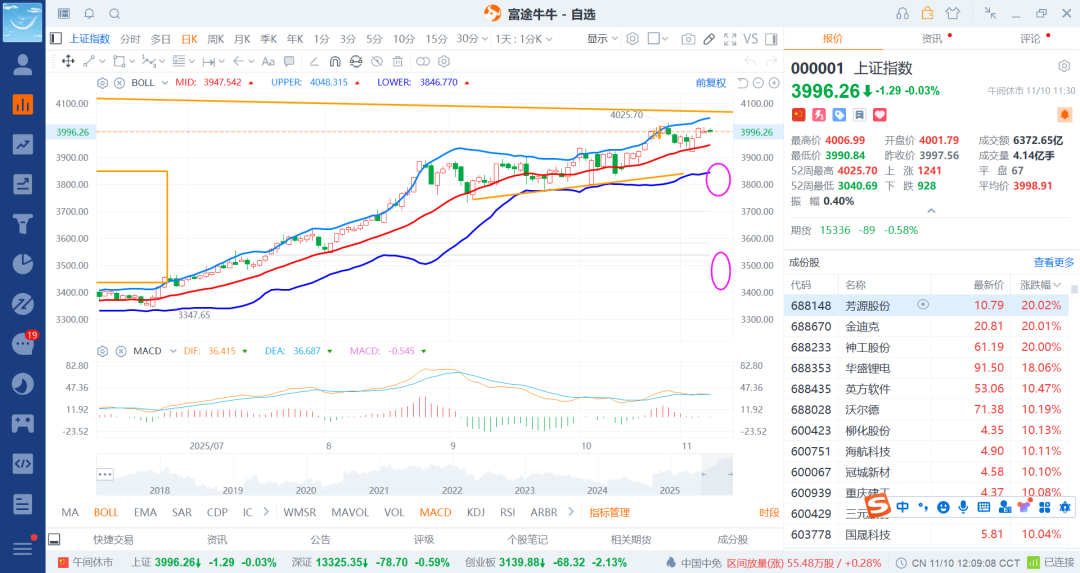1080x573 pixels.
Task: Click the 查看更多 link
Action: [x=1053, y=262]
